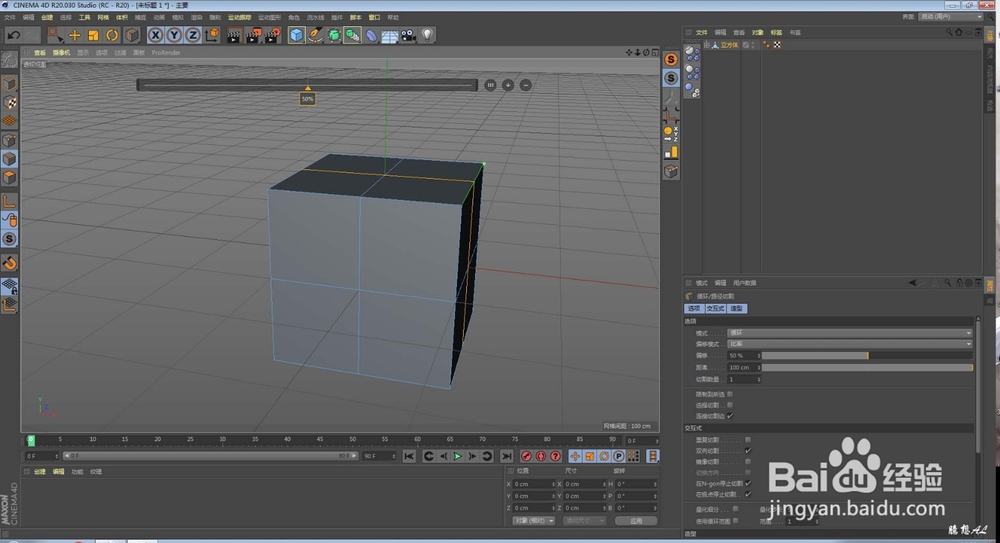The width and height of the screenshot is (1000, 543).
Task: Click the Undo arrow icon
Action: (x=13, y=35)
